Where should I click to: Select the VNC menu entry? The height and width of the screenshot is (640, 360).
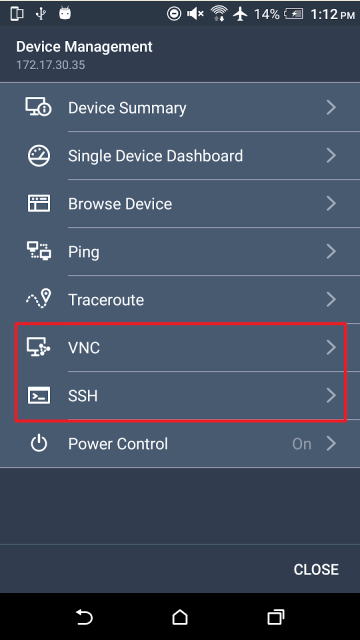tap(180, 347)
